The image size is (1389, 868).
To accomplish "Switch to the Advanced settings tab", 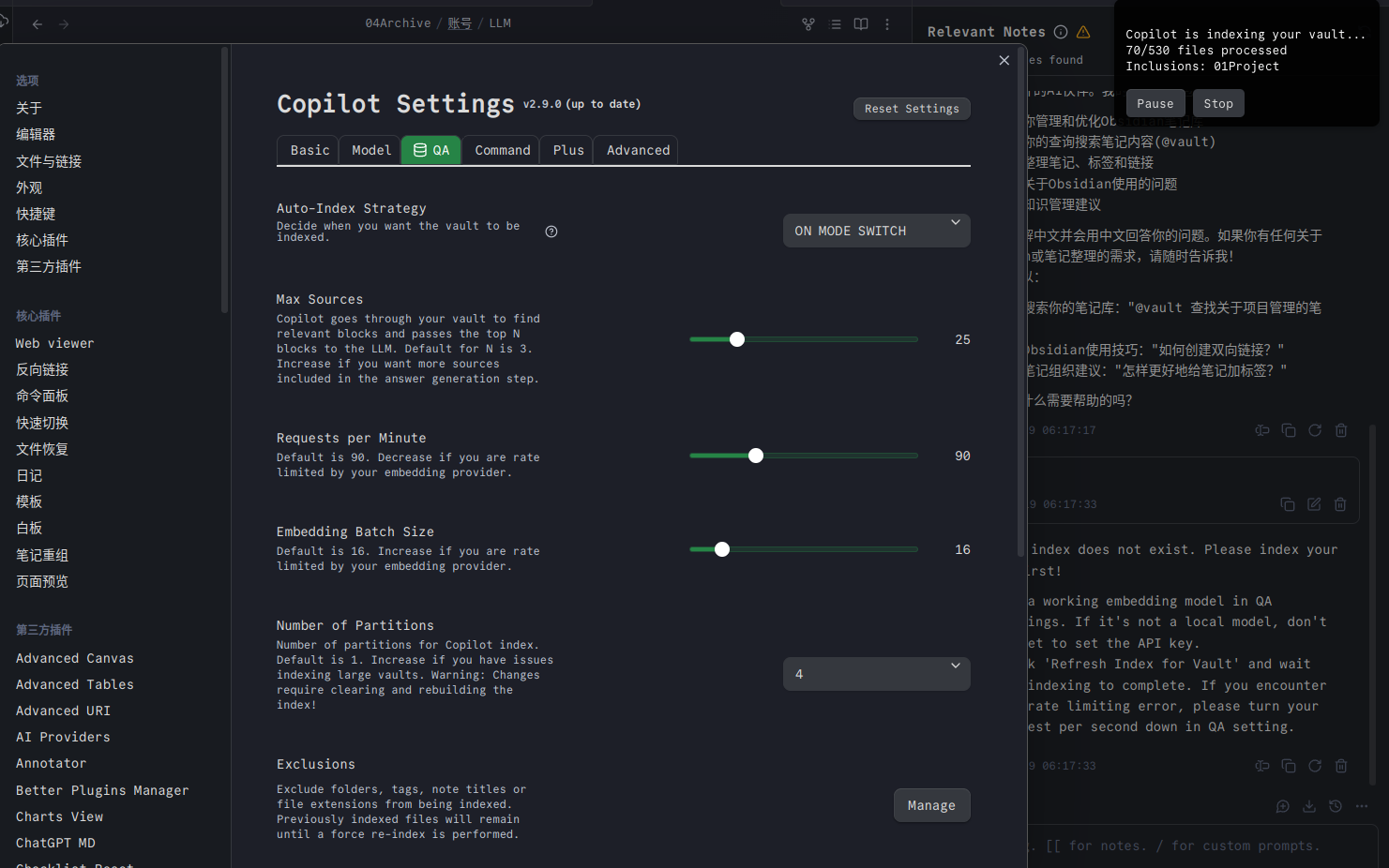I will pos(638,150).
